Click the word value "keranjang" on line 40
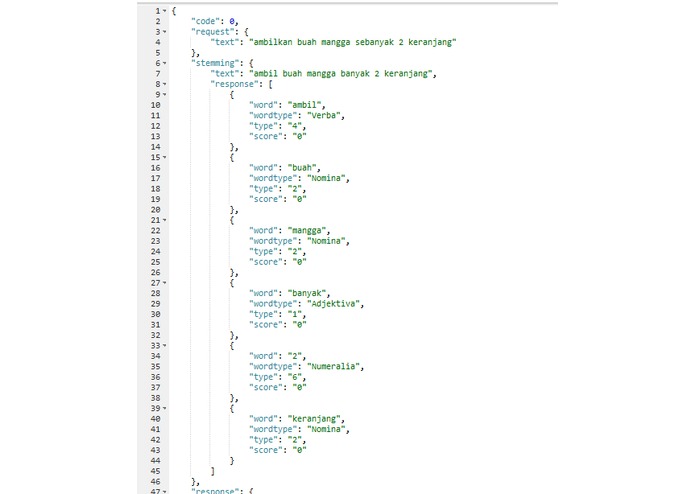The width and height of the screenshot is (695, 494). click(x=314, y=419)
